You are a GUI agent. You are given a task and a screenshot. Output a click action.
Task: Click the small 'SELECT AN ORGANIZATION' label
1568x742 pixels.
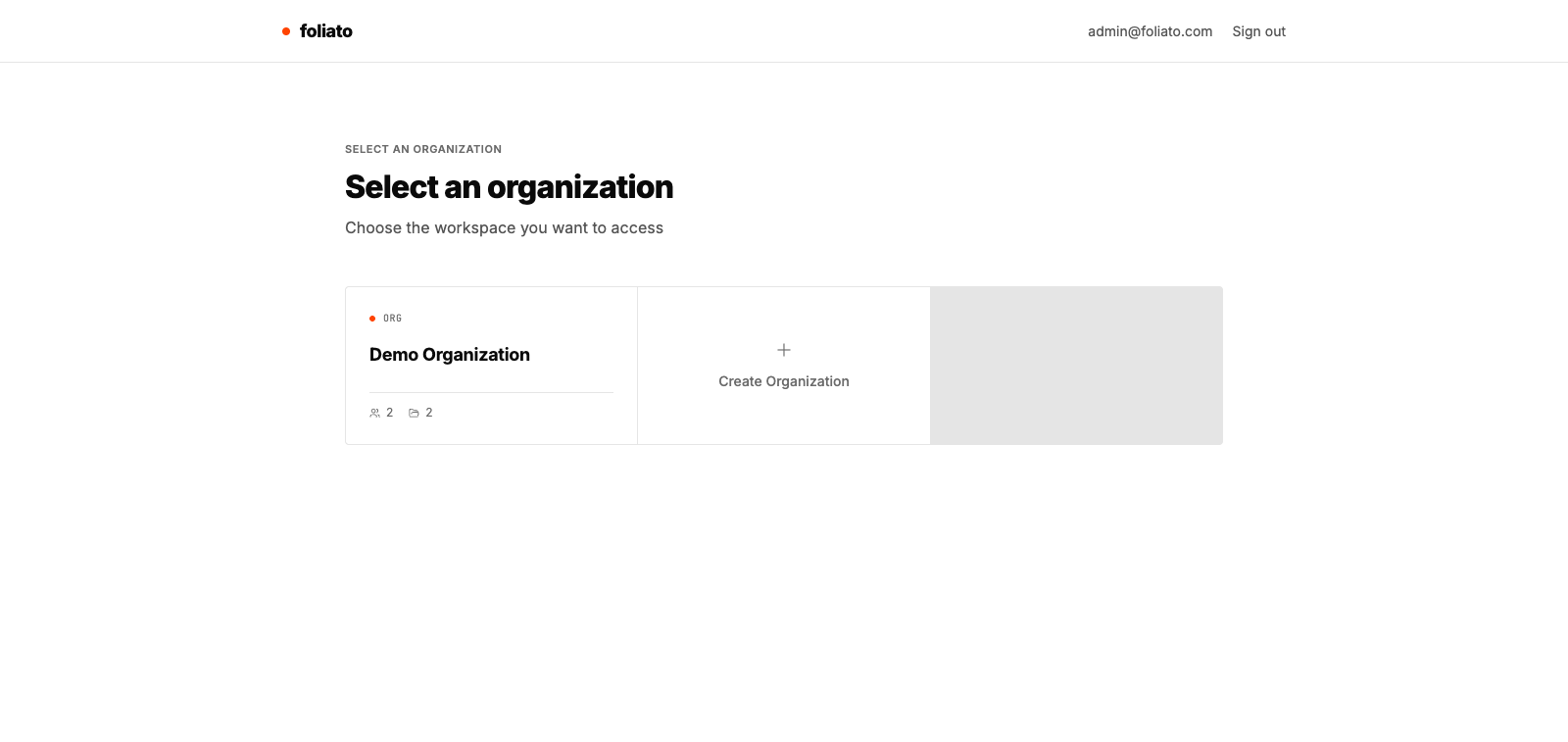423,149
